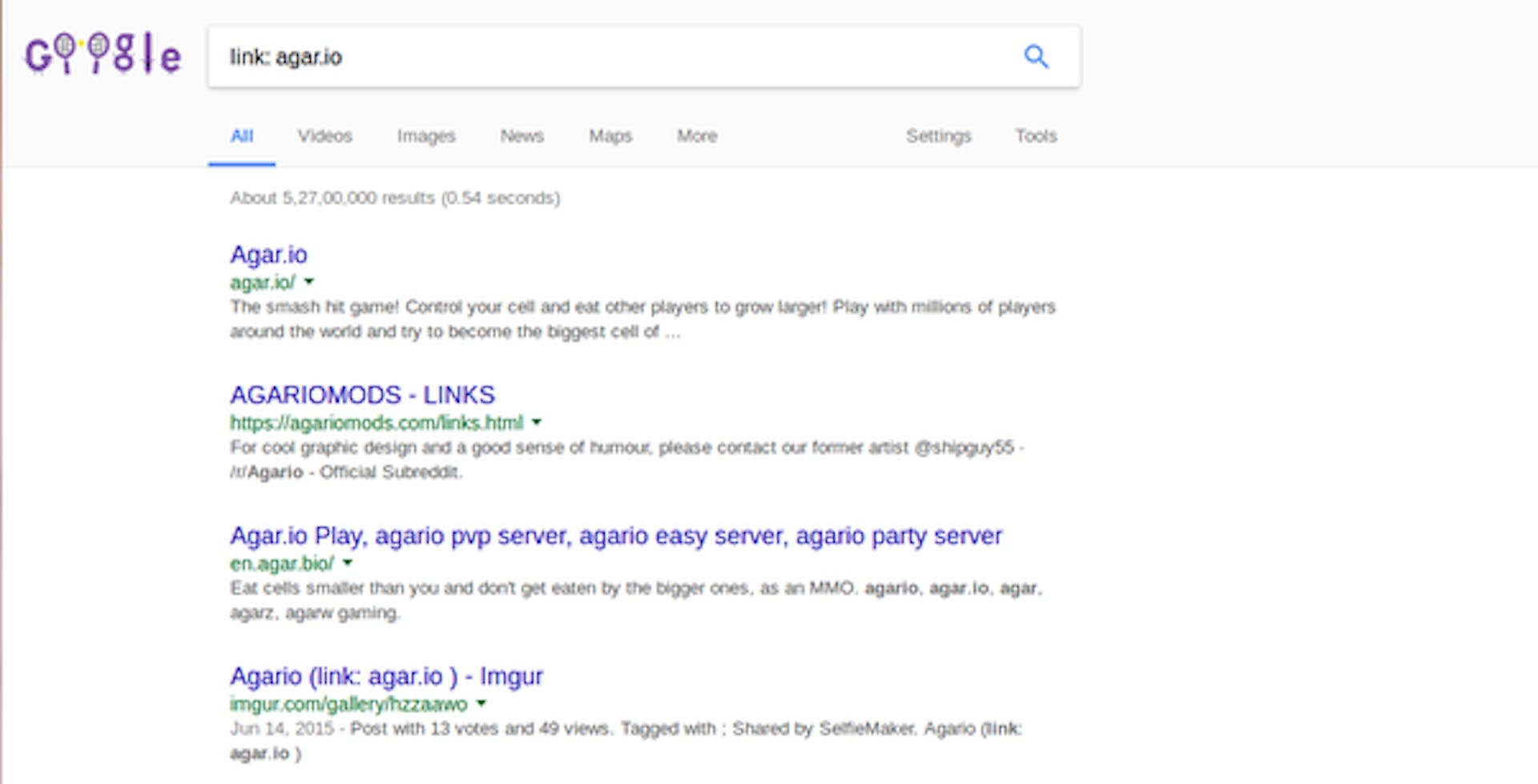Click the agar.io/ green URL

click(263, 283)
